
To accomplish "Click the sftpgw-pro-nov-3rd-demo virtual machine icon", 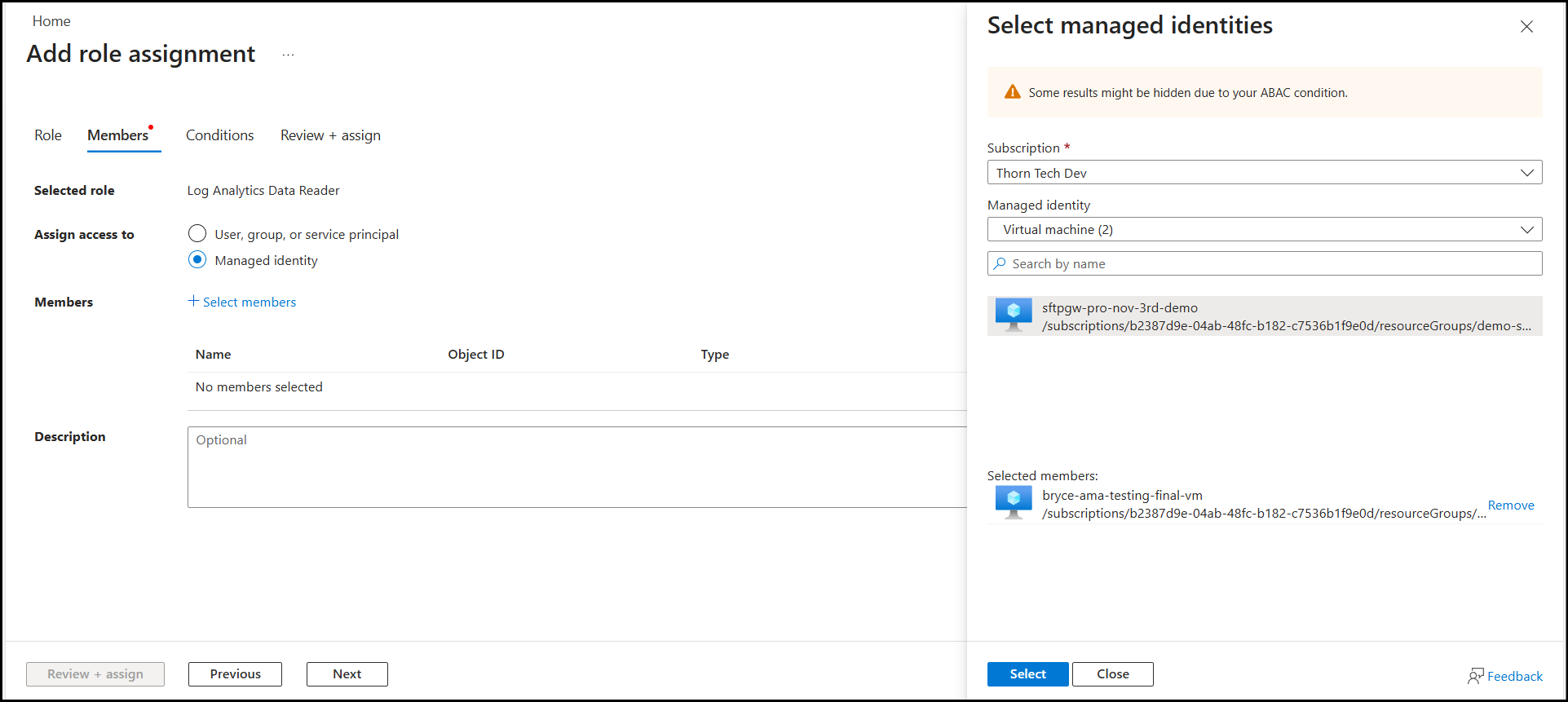I will (x=1014, y=316).
